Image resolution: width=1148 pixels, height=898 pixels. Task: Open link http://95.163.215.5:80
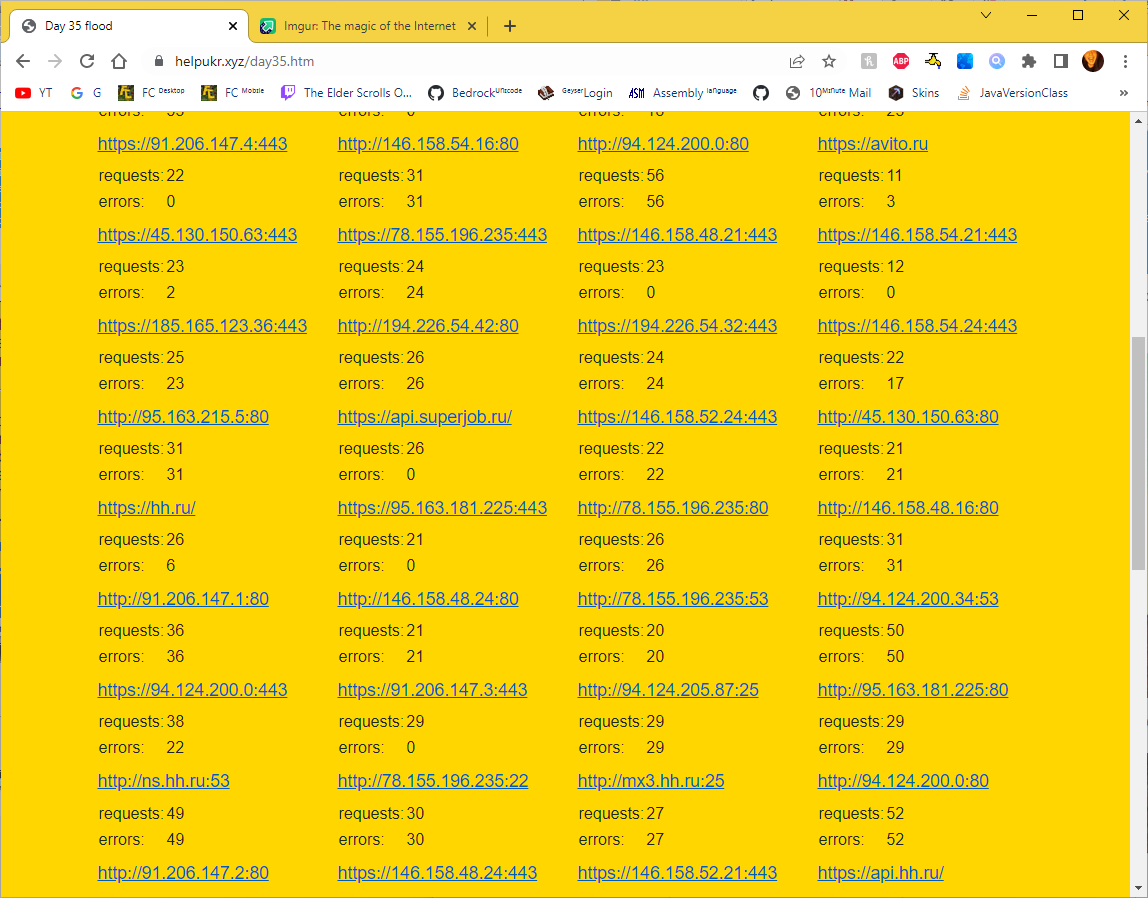(183, 417)
